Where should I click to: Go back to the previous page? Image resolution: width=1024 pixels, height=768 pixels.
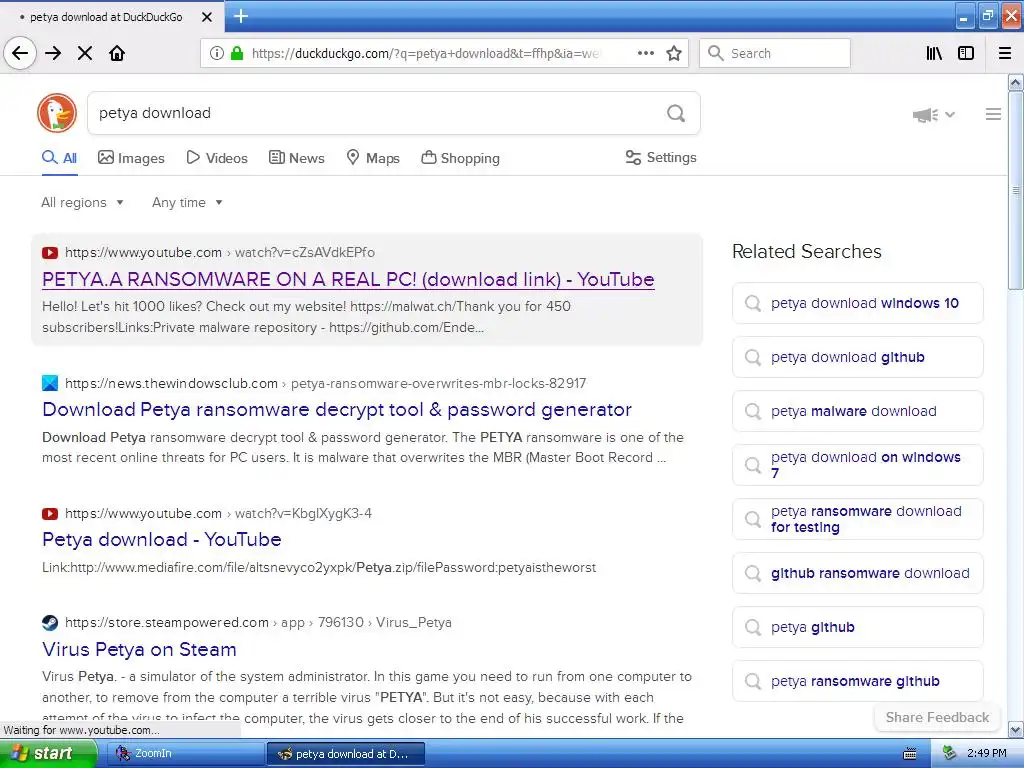pyautogui.click(x=20, y=53)
